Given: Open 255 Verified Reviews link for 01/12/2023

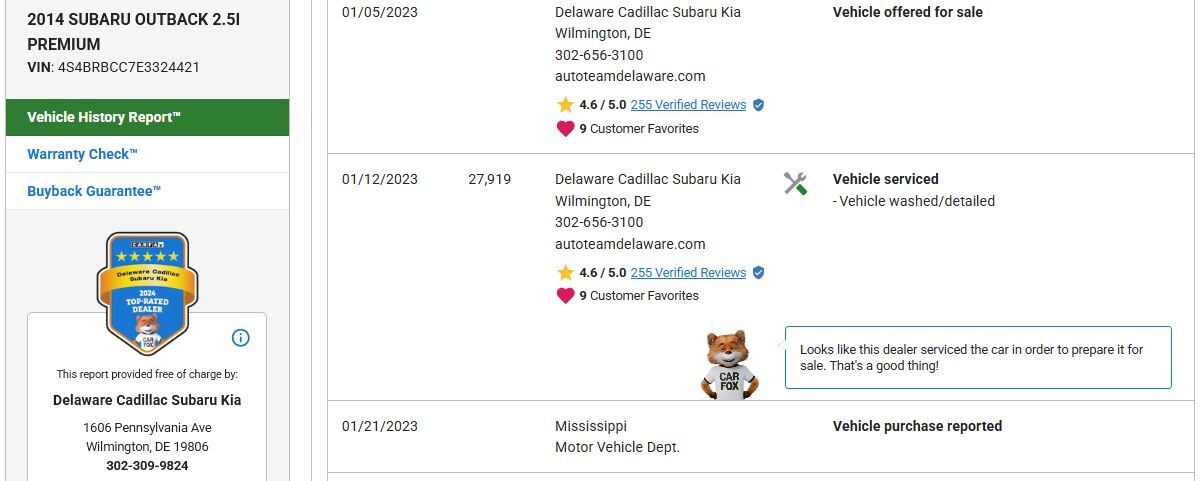Looking at the screenshot, I should click(x=688, y=272).
